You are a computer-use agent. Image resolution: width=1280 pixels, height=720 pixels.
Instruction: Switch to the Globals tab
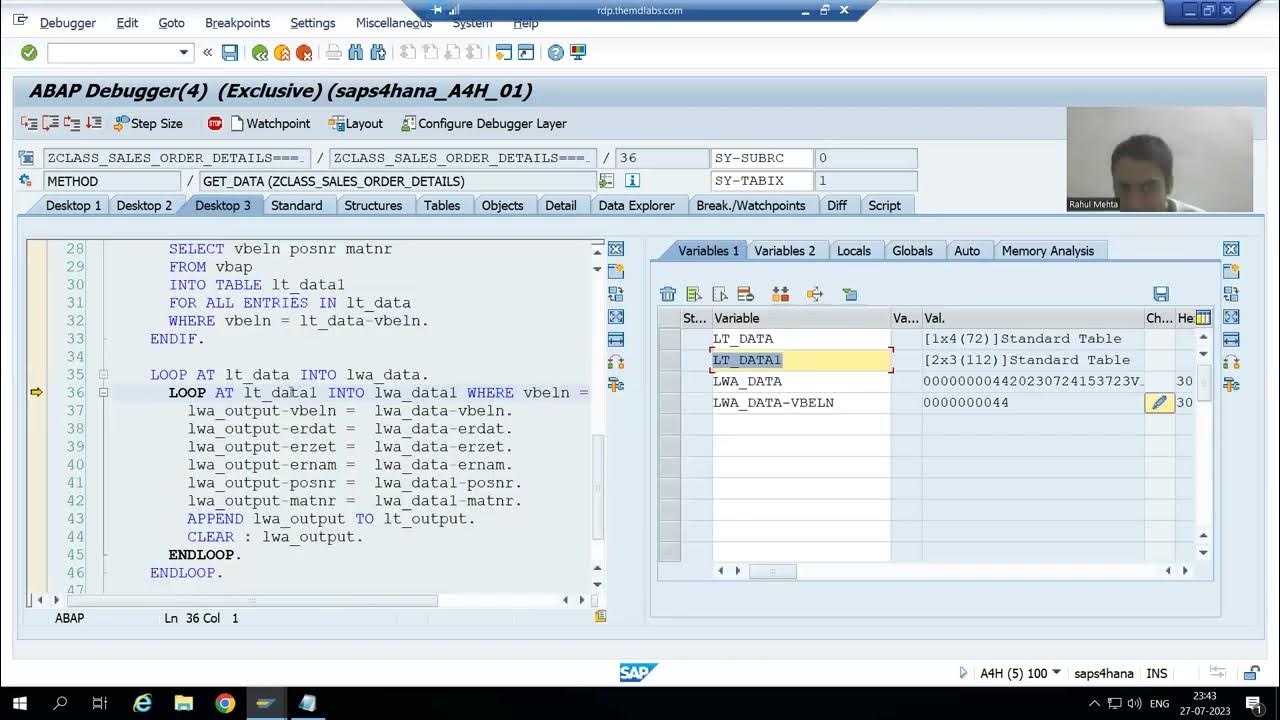(912, 251)
